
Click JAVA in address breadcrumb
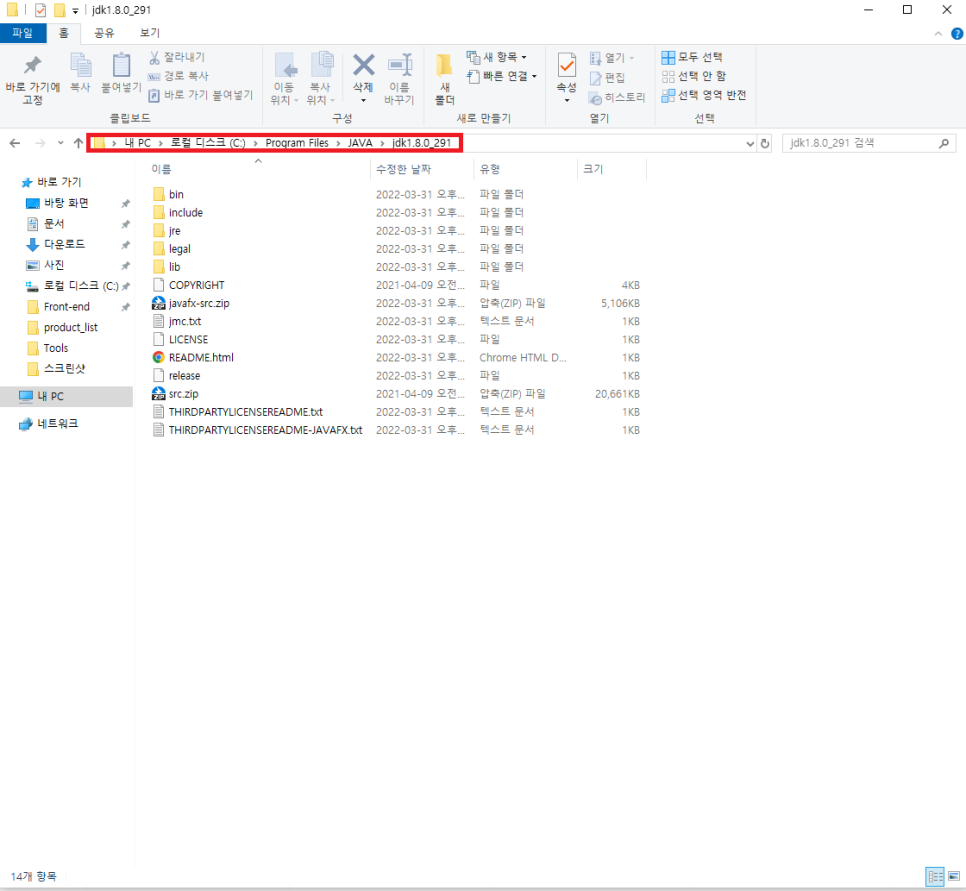[x=360, y=143]
